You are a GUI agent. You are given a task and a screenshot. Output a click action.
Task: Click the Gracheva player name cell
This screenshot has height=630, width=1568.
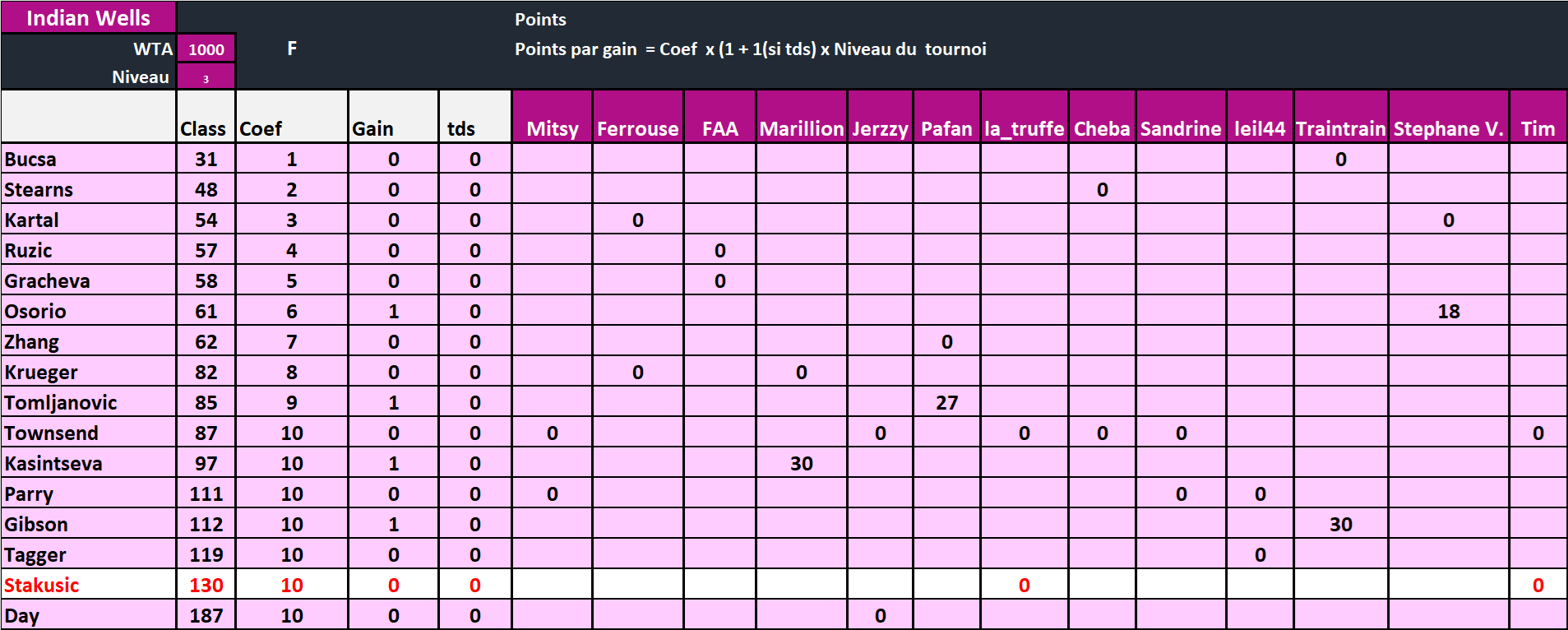pos(88,280)
